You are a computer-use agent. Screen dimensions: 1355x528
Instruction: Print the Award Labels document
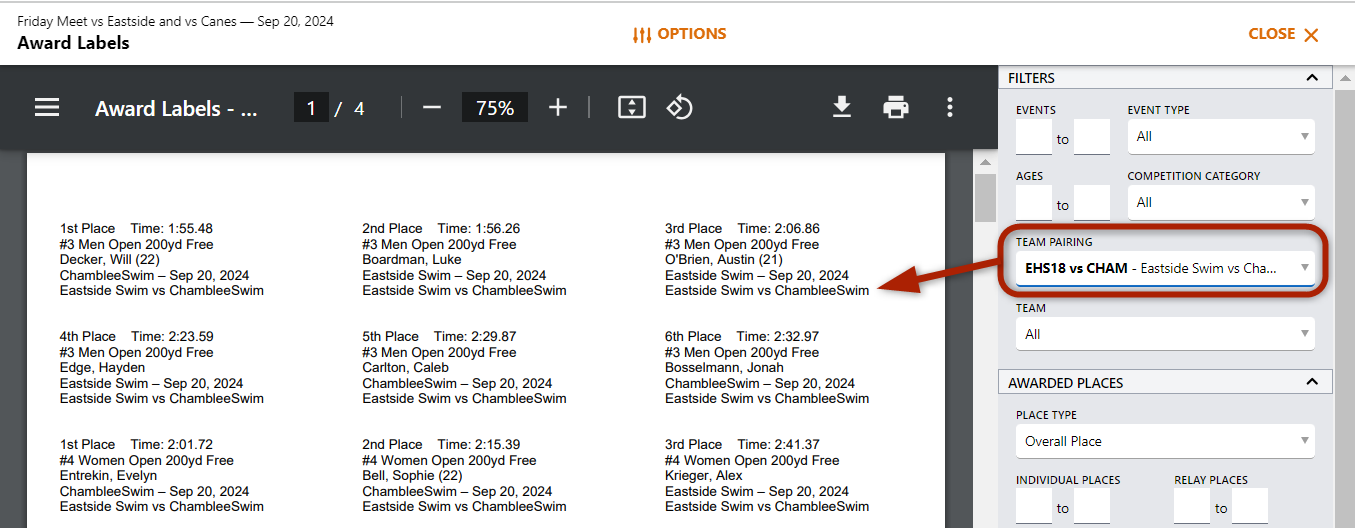[x=896, y=108]
